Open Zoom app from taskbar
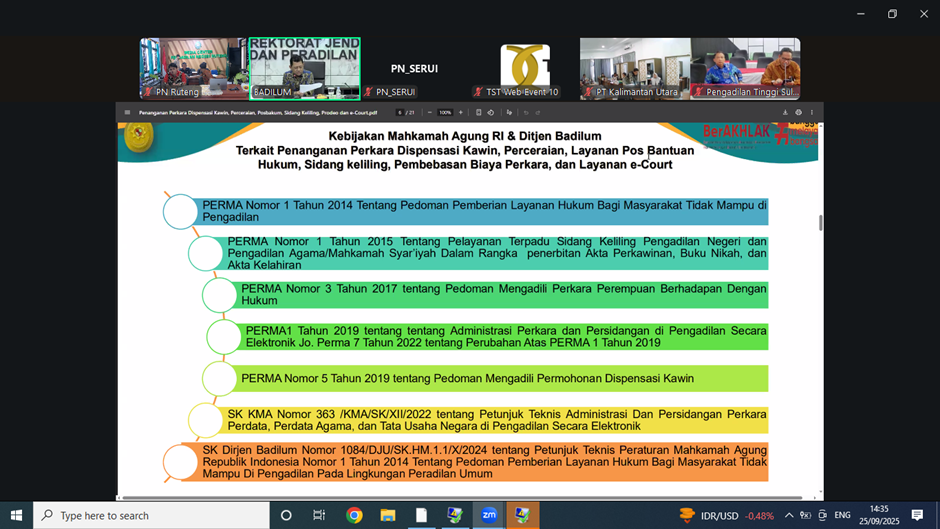The image size is (940, 529). 489,515
